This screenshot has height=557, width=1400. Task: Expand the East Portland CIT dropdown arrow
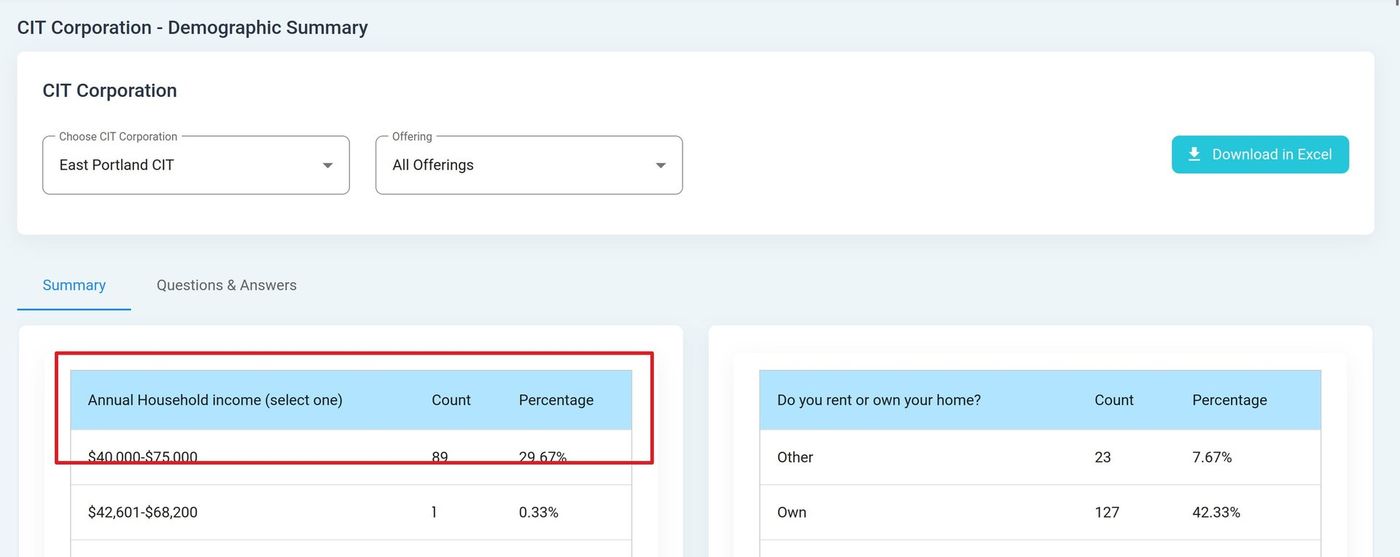coord(327,165)
